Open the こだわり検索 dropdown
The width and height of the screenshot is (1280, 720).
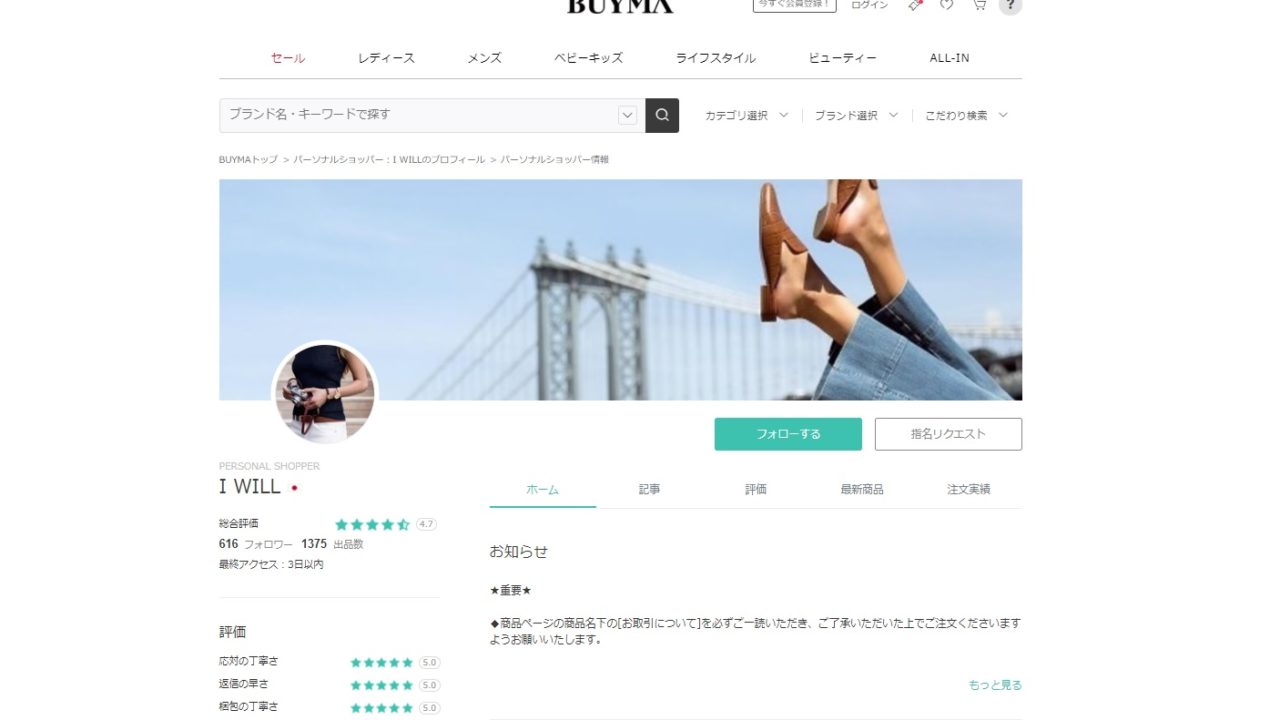[x=966, y=115]
